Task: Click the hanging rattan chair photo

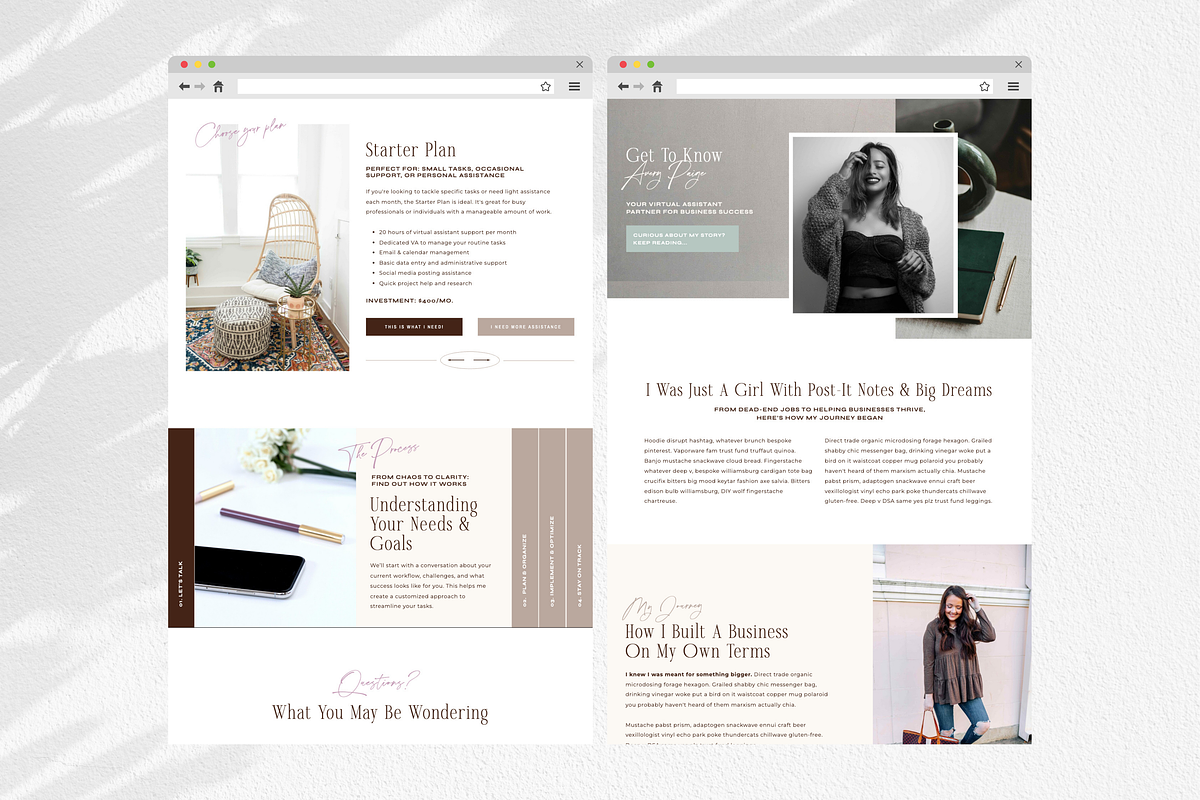Action: pos(268,247)
